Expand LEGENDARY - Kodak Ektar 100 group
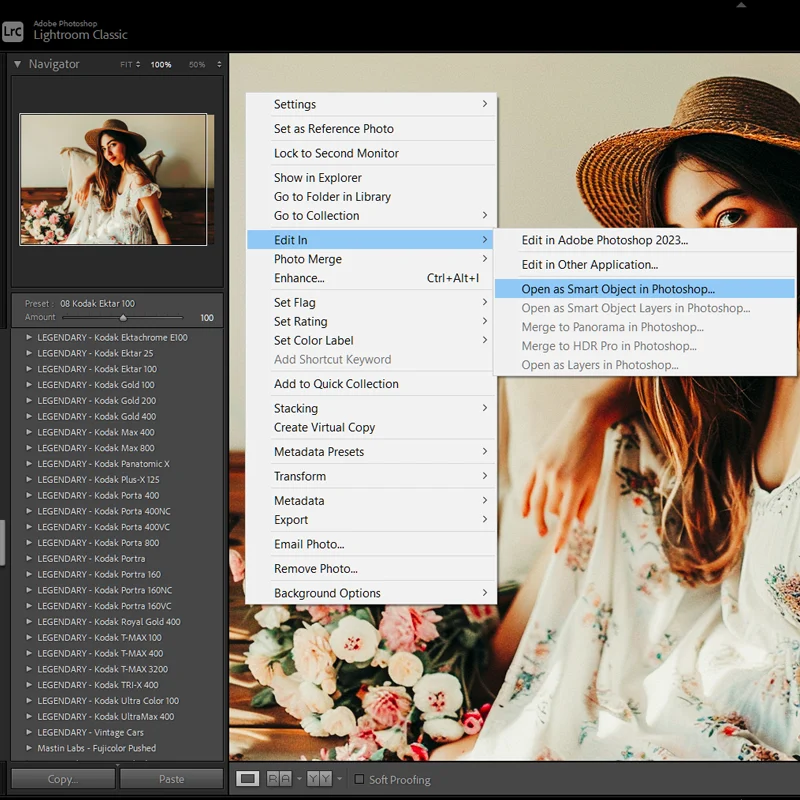 click(29, 369)
